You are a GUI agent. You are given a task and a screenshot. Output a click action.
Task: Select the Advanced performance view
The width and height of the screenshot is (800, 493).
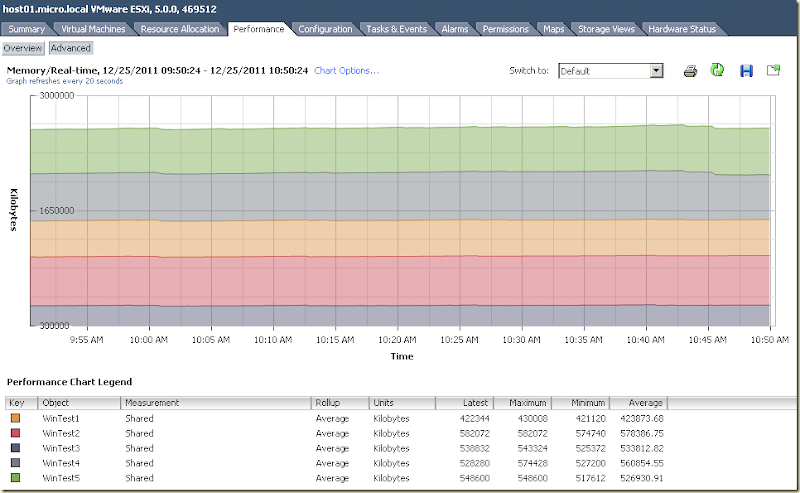(70, 48)
